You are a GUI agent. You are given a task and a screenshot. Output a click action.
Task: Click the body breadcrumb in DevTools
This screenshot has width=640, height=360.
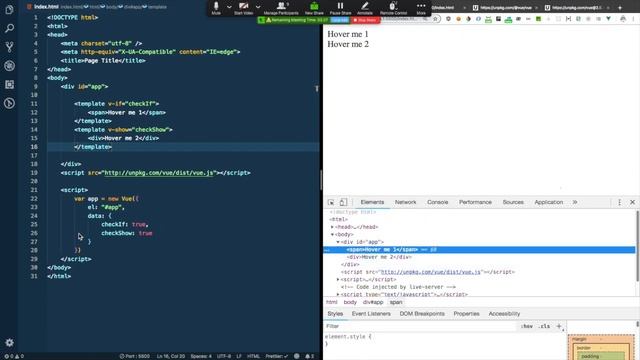(x=350, y=302)
